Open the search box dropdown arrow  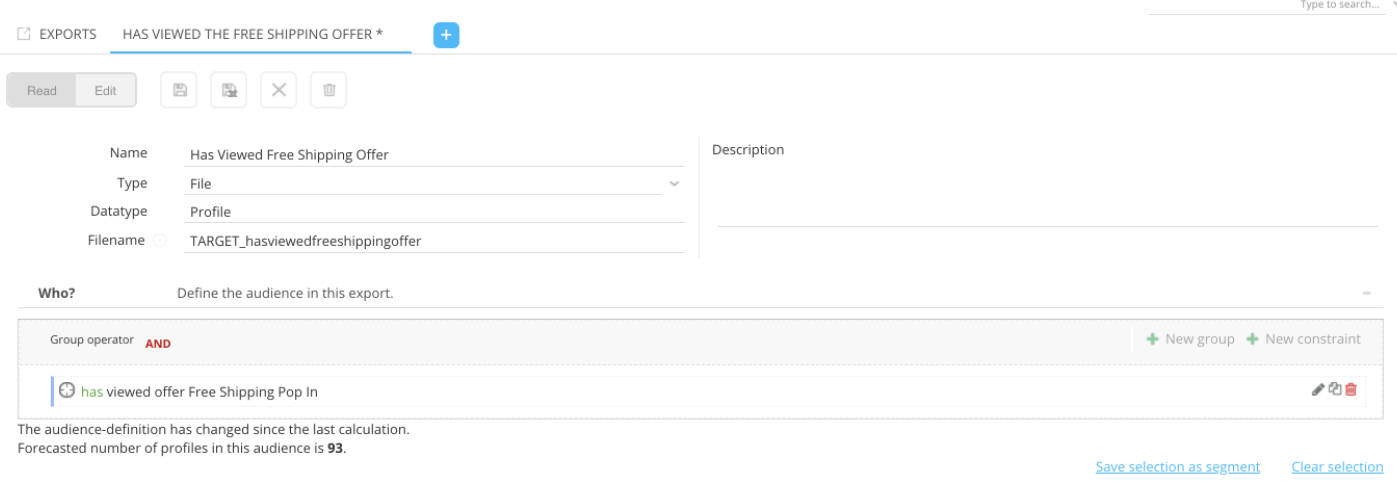click(x=1393, y=5)
